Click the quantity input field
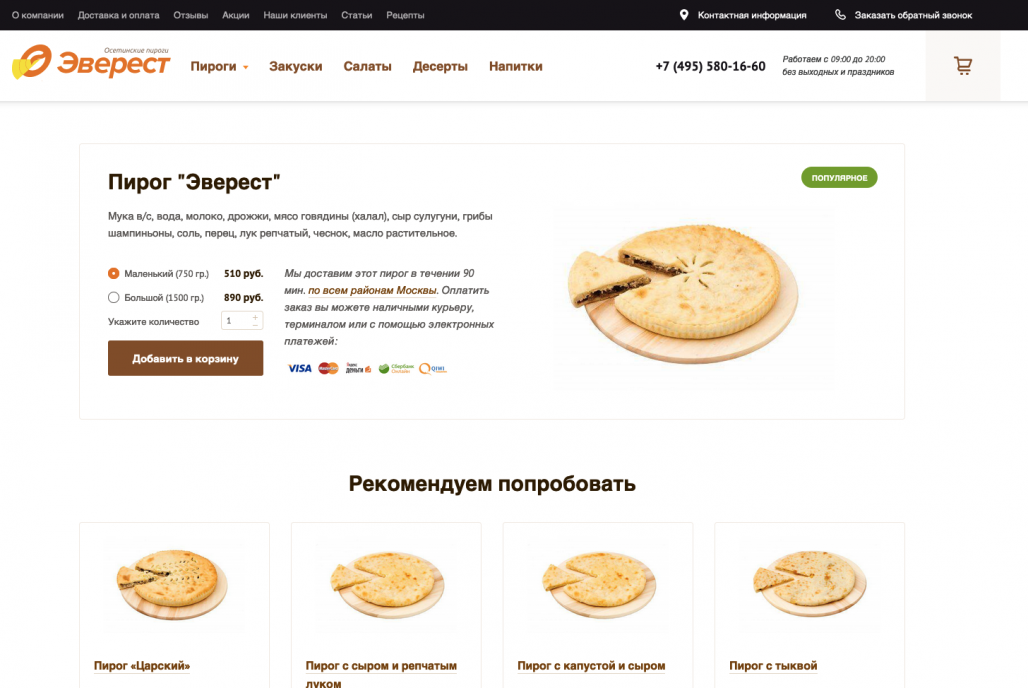This screenshot has height=688, width=1028. [242, 321]
